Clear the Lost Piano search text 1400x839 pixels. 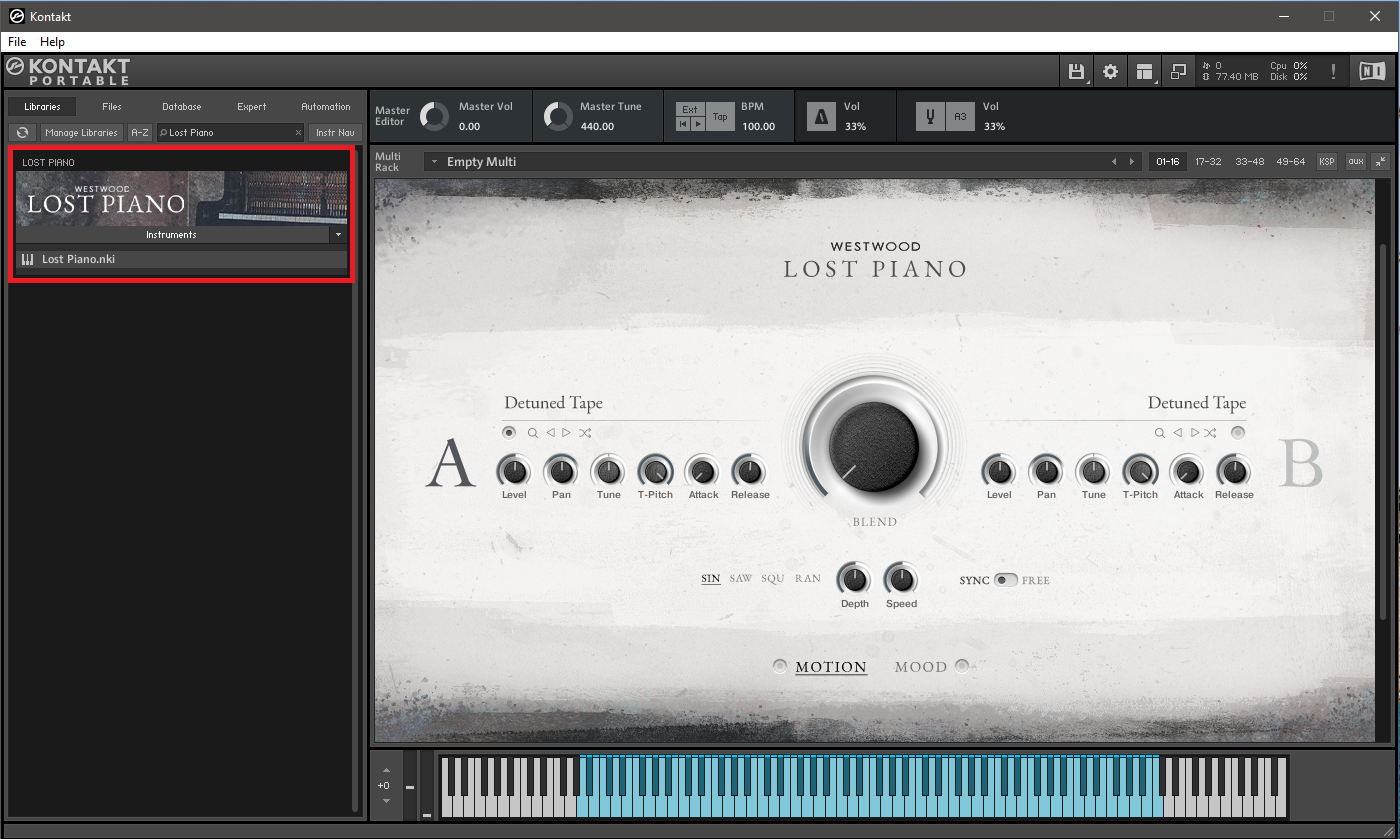(x=298, y=132)
